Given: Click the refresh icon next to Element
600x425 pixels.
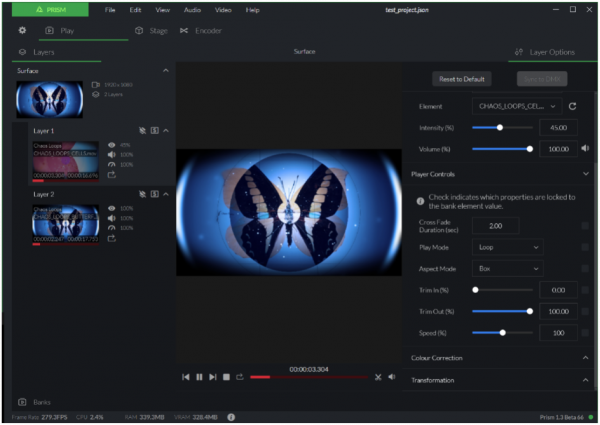Looking at the screenshot, I should tap(572, 106).
